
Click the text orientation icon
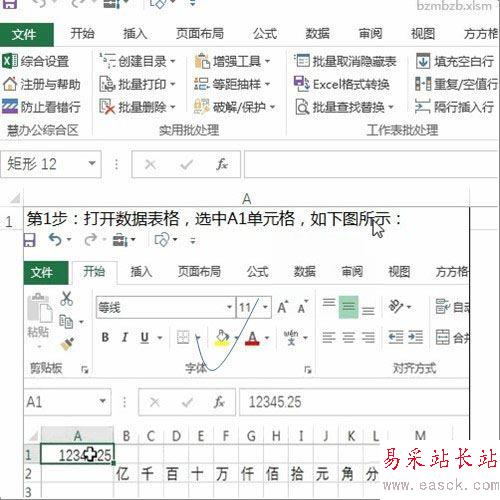396,306
